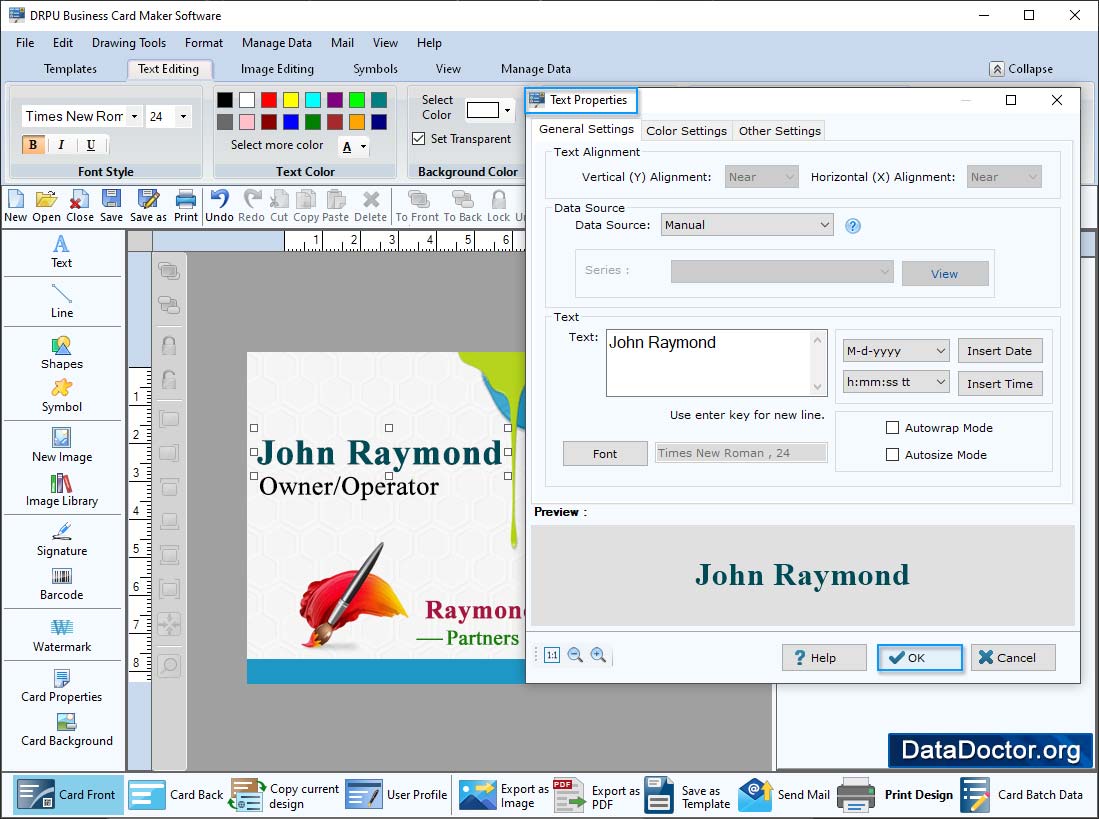Pick the yellow text color swatch
The height and width of the screenshot is (819, 1099).
click(291, 99)
